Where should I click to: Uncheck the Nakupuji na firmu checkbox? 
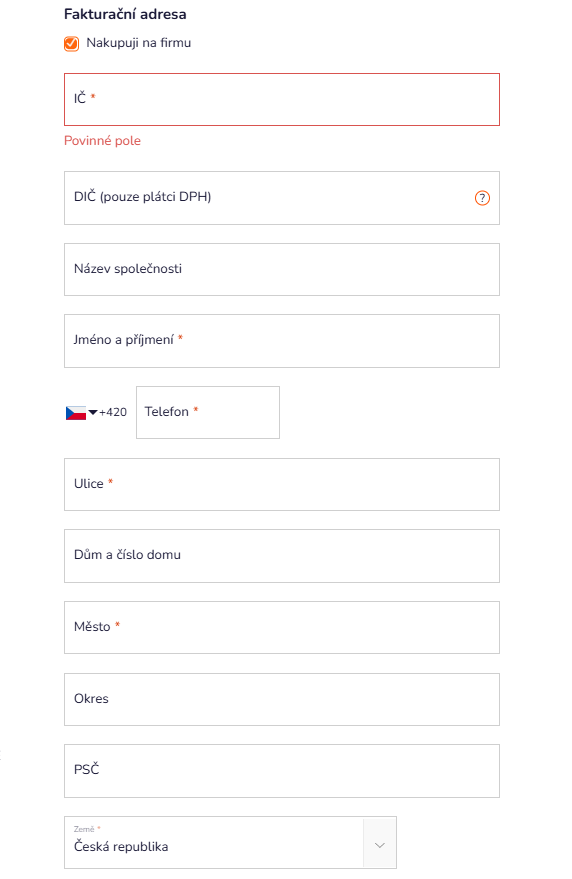pos(71,44)
